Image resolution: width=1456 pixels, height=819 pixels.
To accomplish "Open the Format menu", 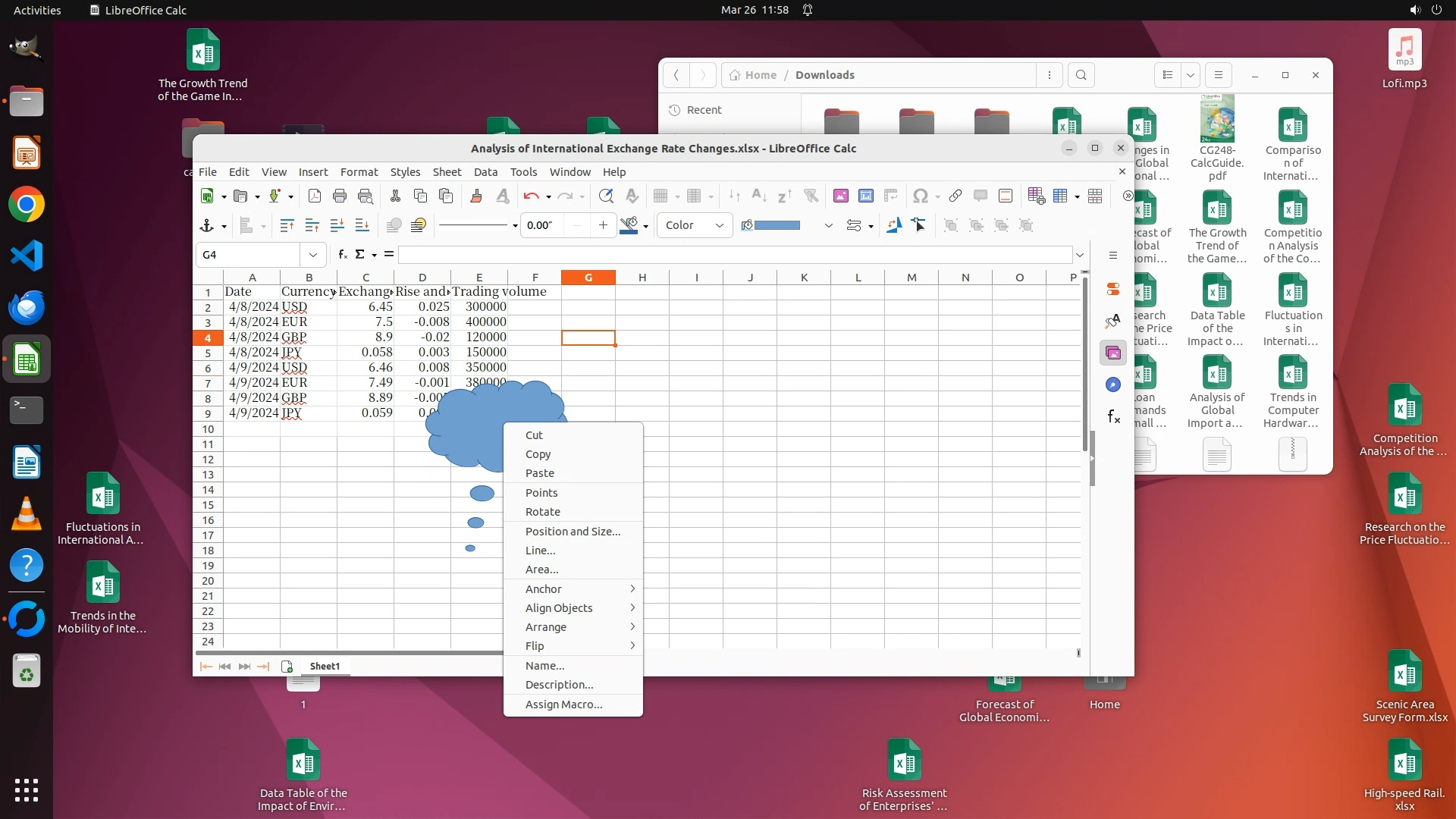I will (359, 172).
